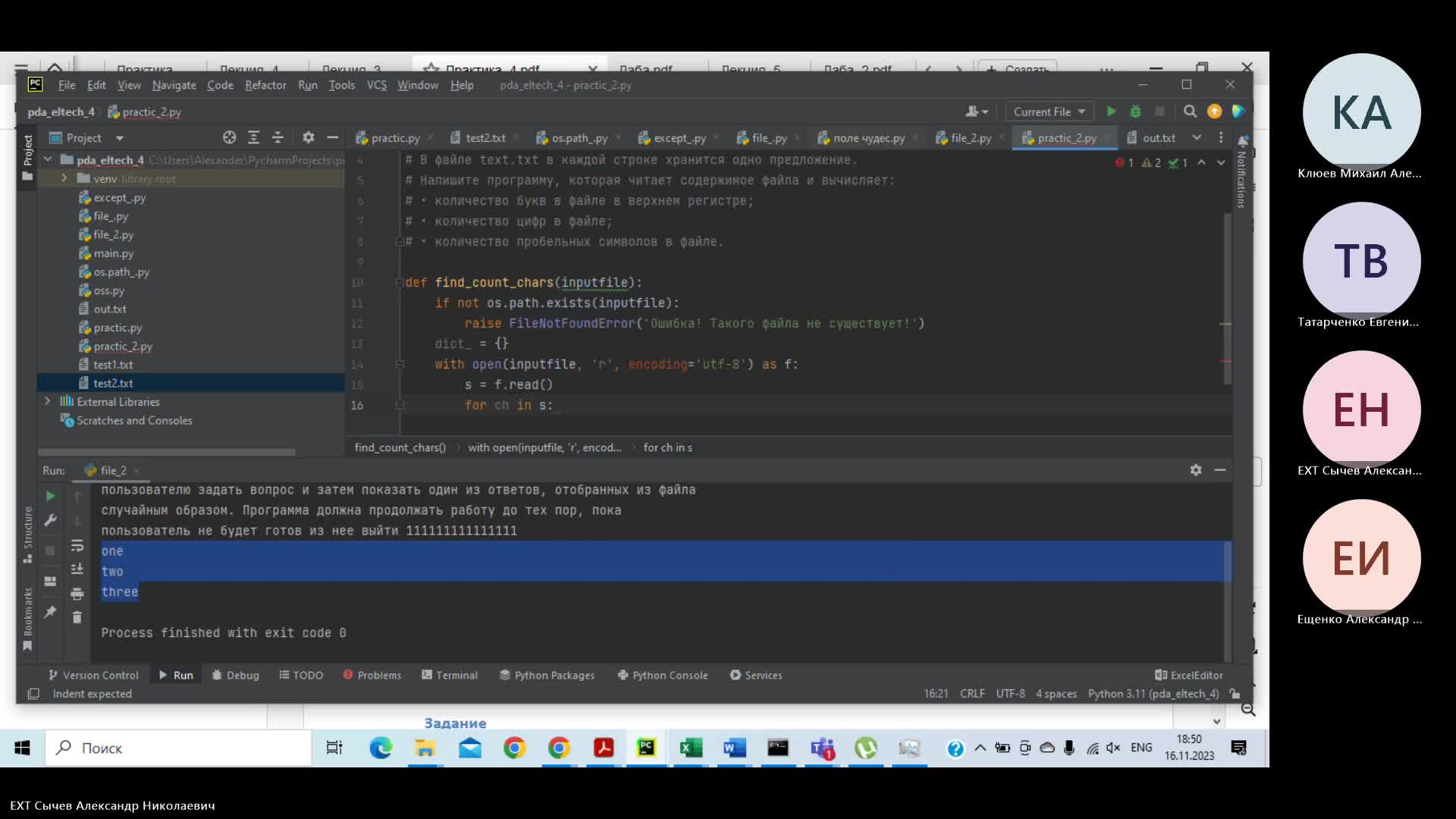Click the 4 spaces indent setting
Viewport: 1456px width, 819px height.
[1056, 694]
